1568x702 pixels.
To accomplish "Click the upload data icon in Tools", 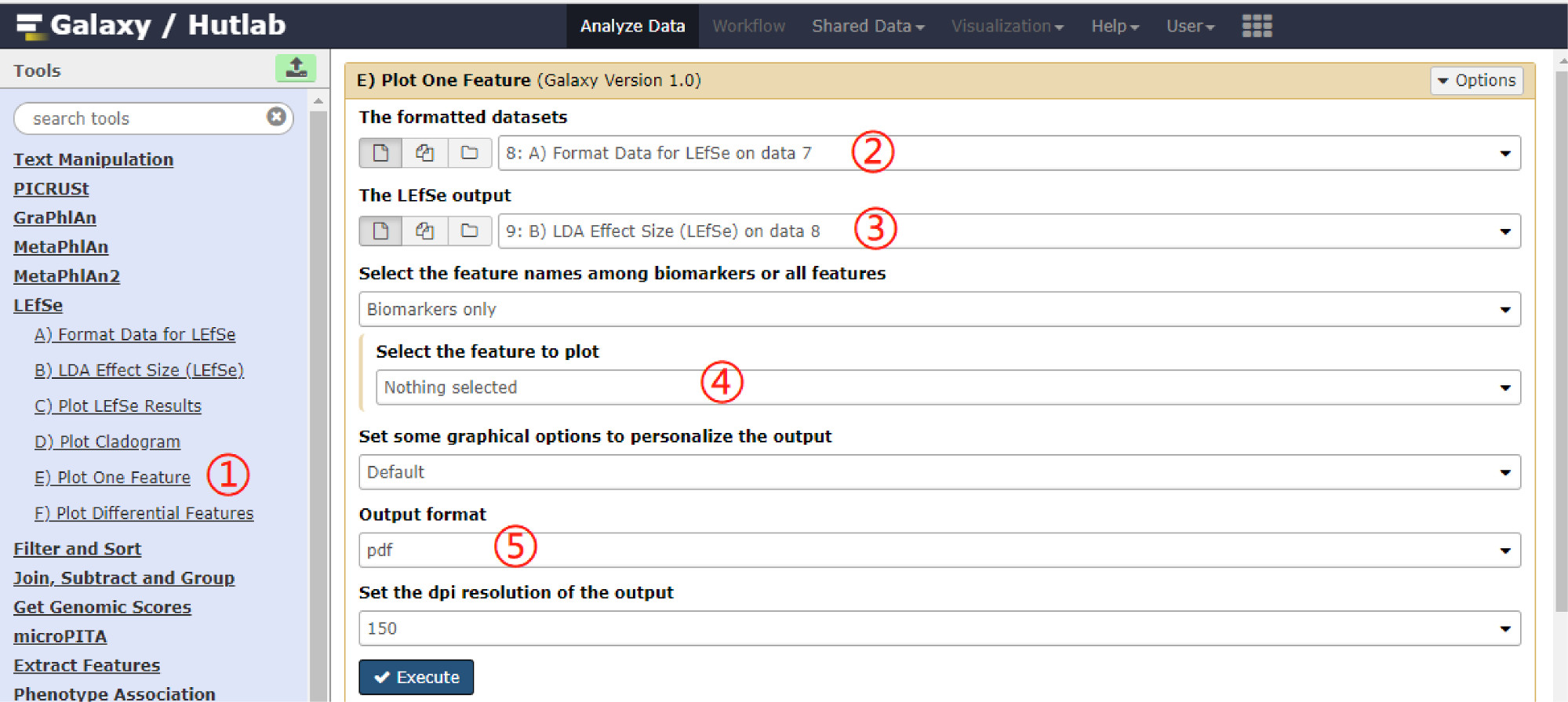I will point(296,68).
